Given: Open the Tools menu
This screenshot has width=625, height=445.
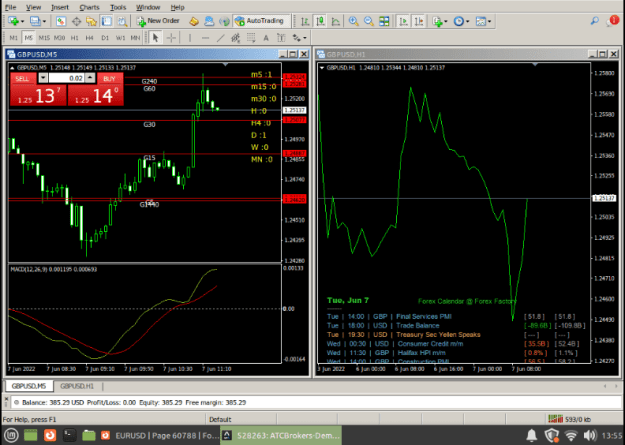Looking at the screenshot, I should click(x=118, y=7).
